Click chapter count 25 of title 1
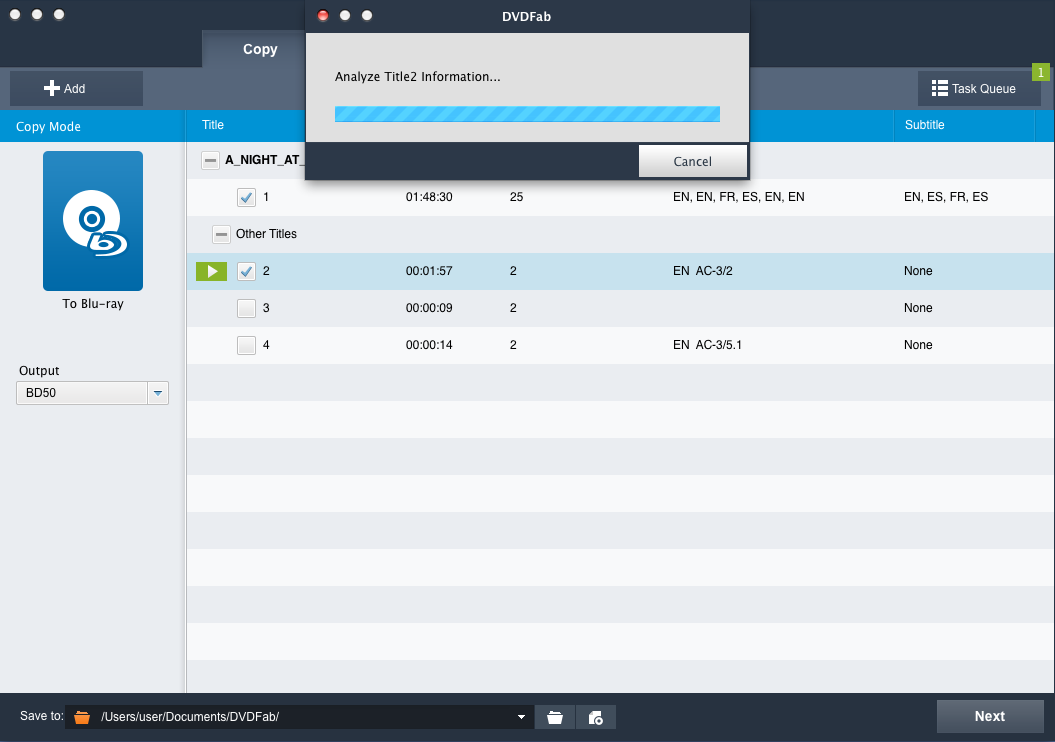Image resolution: width=1055 pixels, height=742 pixels. tap(517, 197)
